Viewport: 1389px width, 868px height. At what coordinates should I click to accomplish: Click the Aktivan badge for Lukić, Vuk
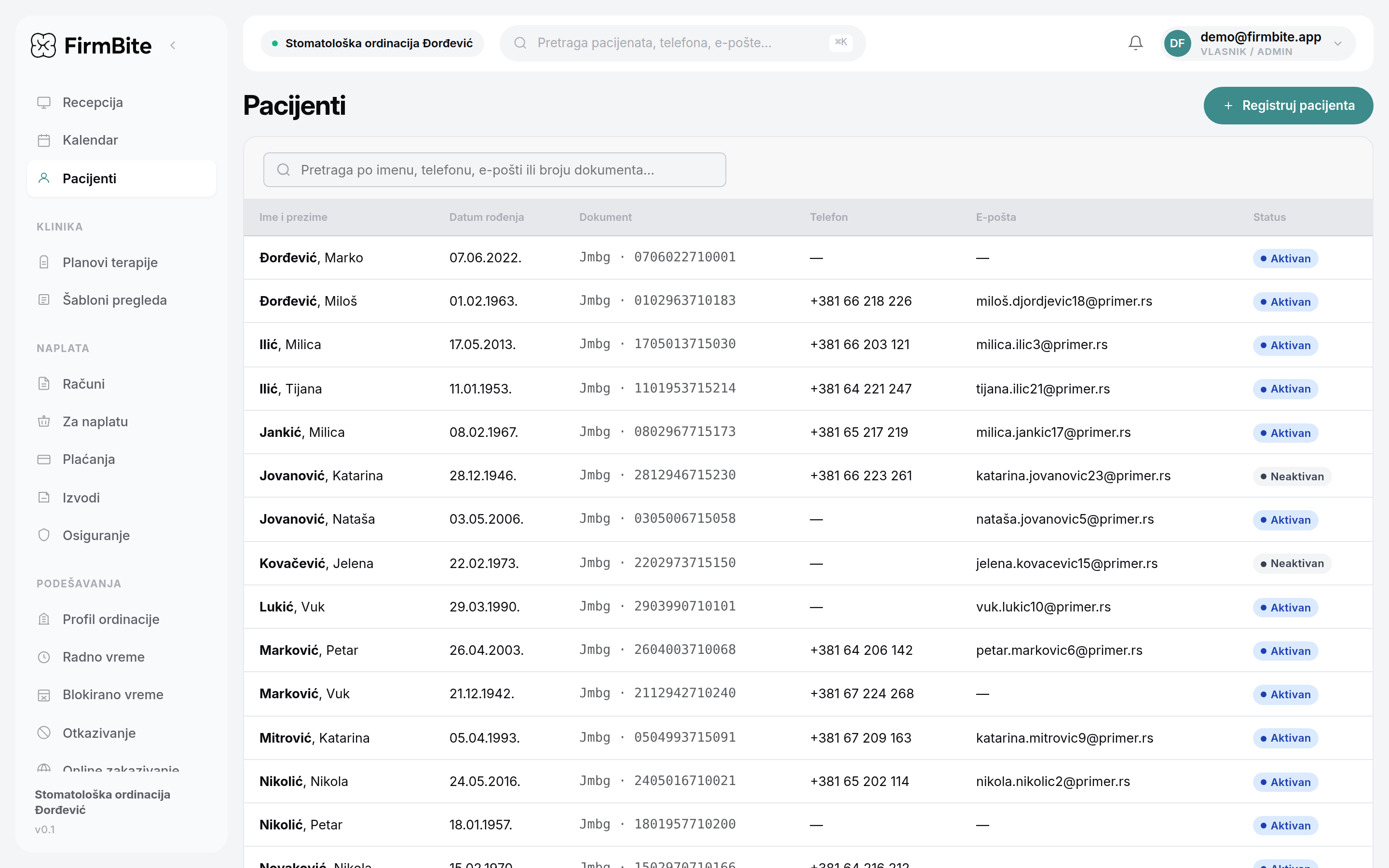1286,608
